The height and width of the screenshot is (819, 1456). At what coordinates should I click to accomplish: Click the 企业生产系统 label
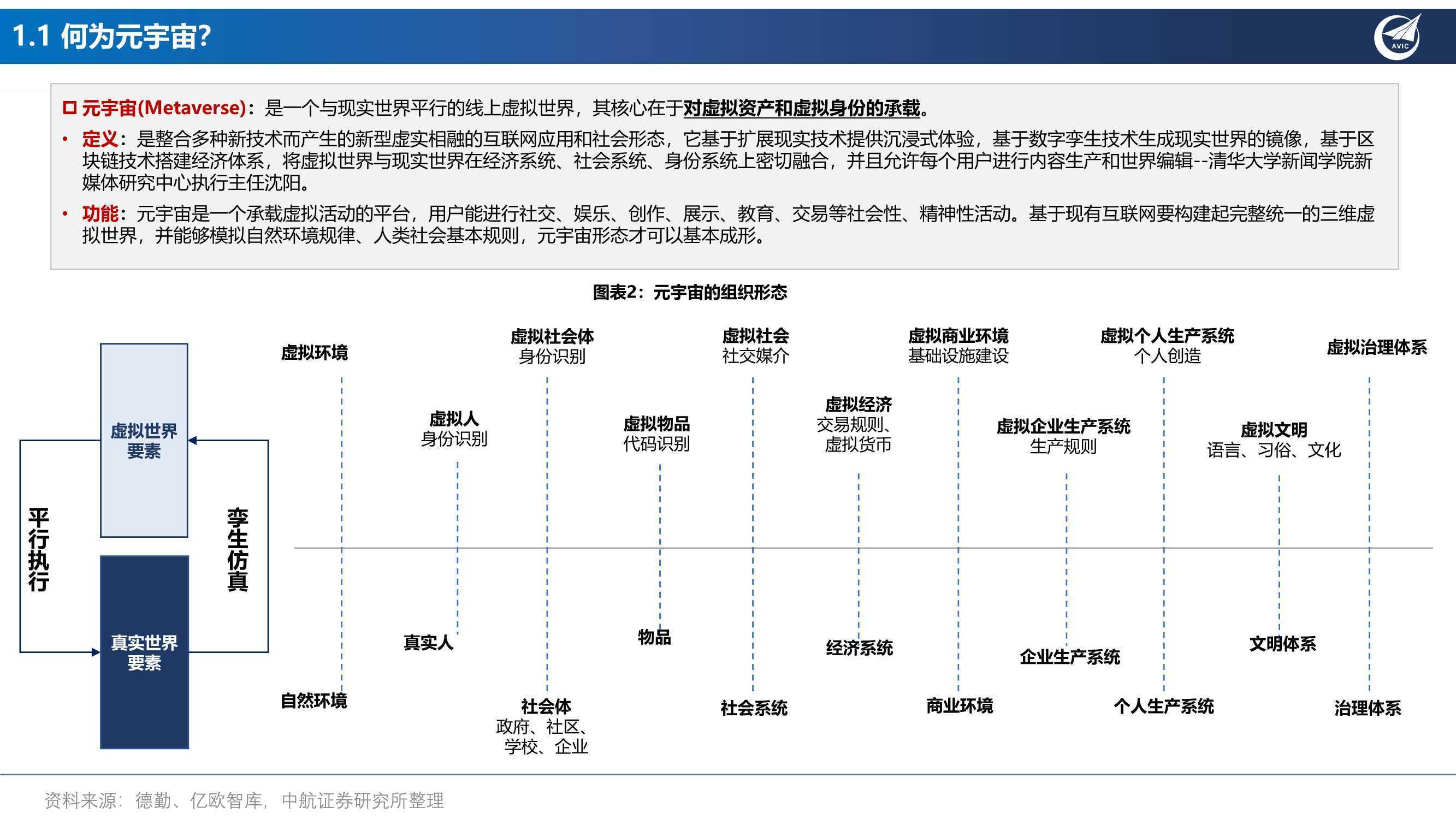click(x=1069, y=657)
